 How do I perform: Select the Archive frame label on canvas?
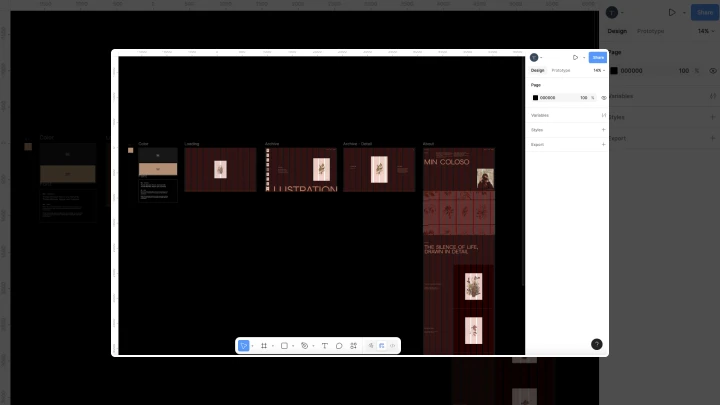(x=272, y=144)
